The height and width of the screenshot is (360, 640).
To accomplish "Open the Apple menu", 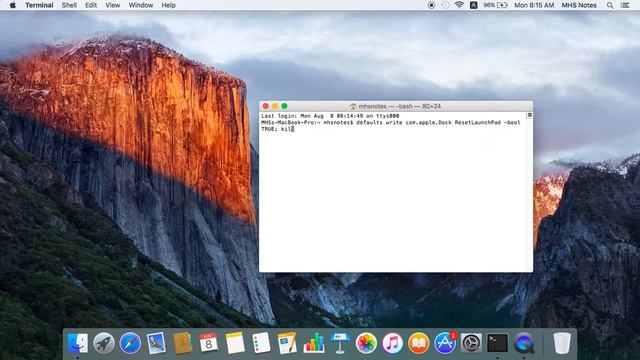I will (12, 5).
